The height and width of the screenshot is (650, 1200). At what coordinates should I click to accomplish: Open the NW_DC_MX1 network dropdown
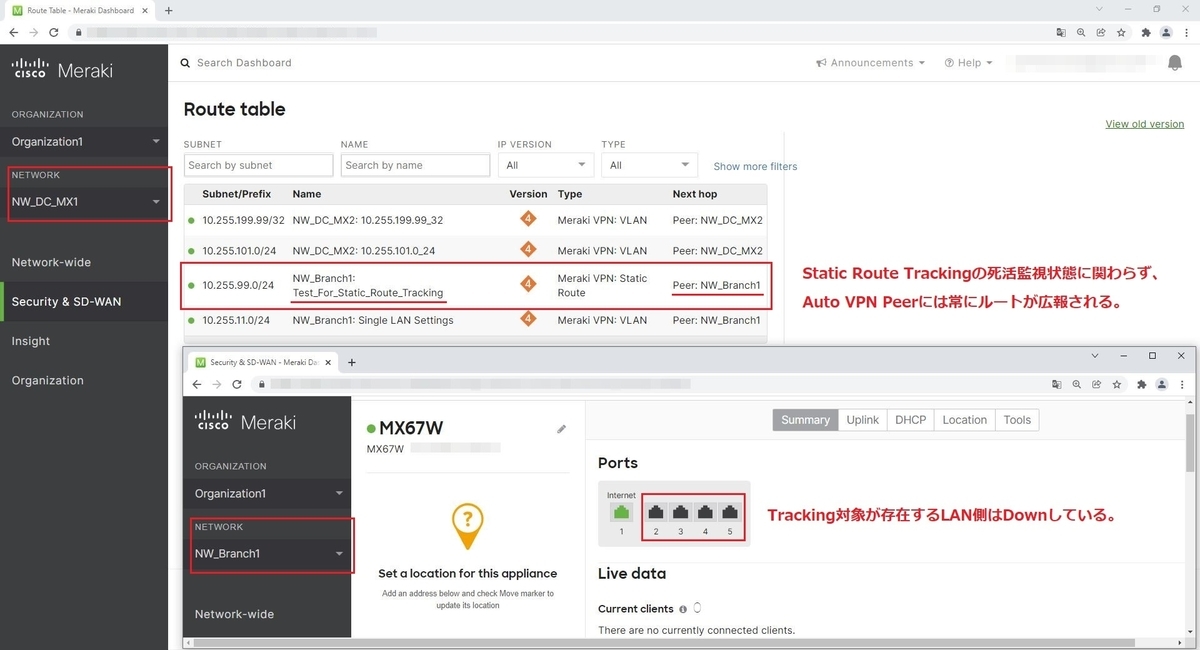pyautogui.click(x=84, y=202)
